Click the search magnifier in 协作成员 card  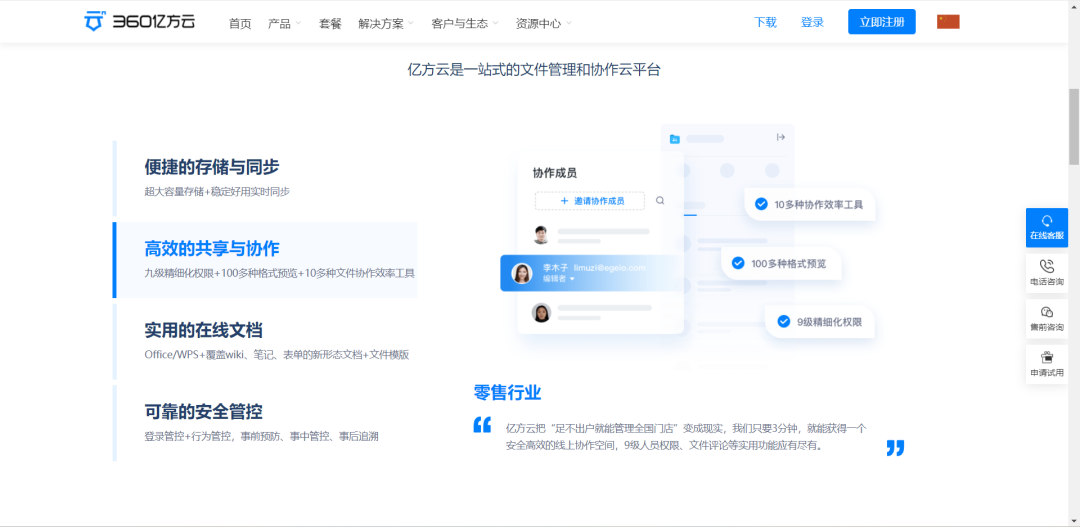point(660,200)
